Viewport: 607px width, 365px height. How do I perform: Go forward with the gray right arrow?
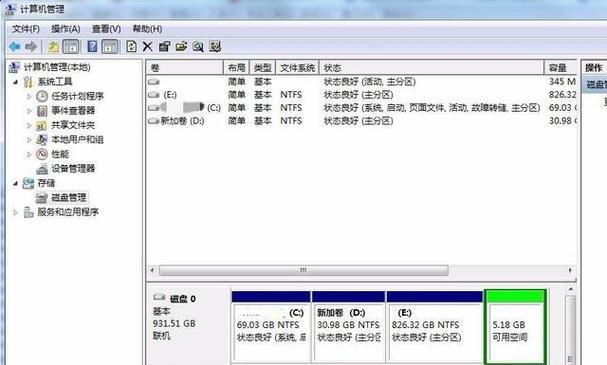[31, 47]
